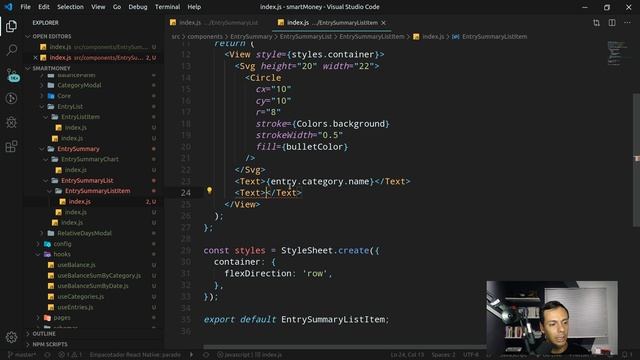Collapse the EntrySummaryList folder
Viewport: 640px width, 360px height.
[x=94, y=180]
